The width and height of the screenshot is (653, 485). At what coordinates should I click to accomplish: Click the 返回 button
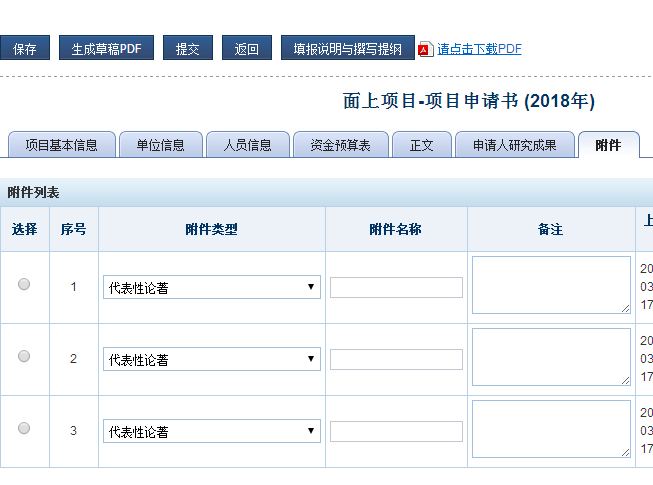(247, 48)
